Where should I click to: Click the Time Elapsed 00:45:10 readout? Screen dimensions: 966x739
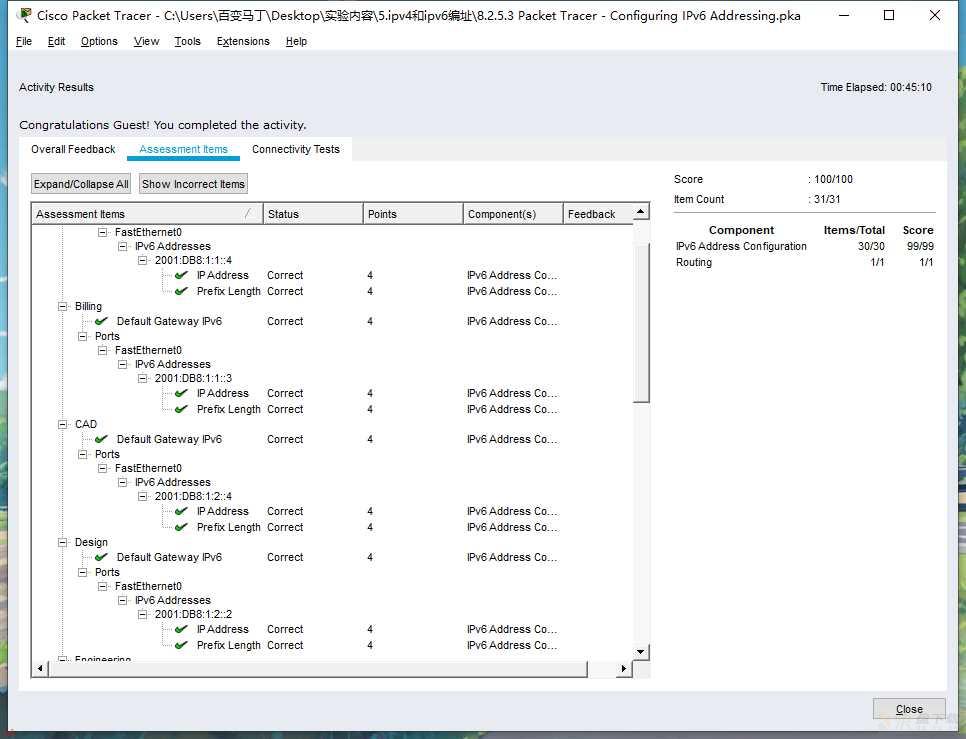coord(876,87)
